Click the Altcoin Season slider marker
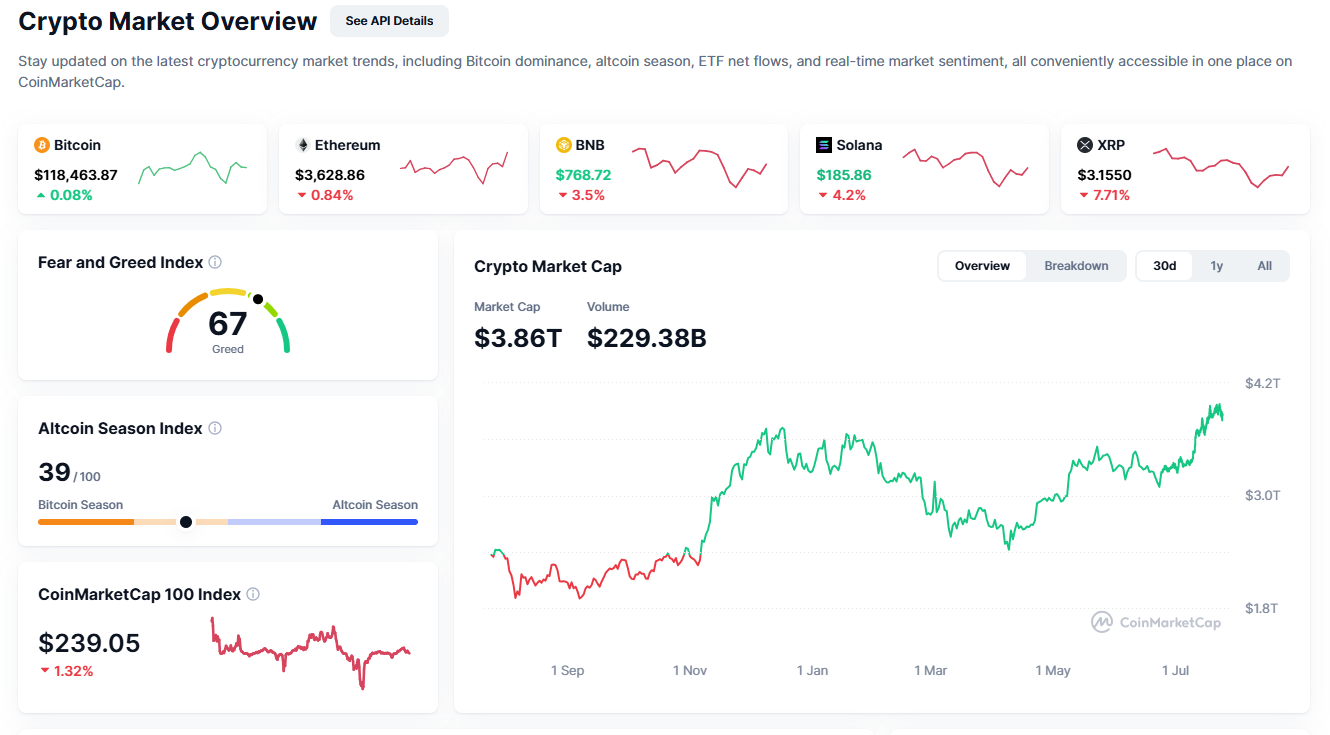Viewport: 1330px width, 735px height. click(x=185, y=522)
